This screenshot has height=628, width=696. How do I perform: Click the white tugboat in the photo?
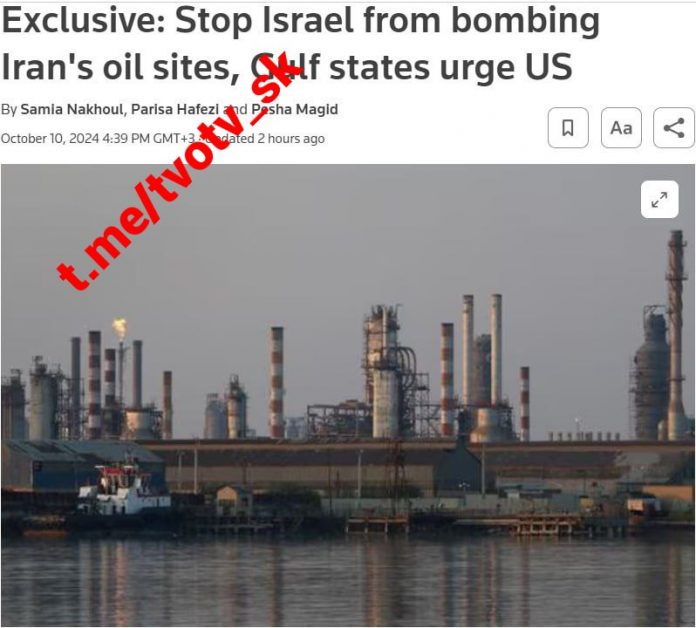click(x=124, y=491)
